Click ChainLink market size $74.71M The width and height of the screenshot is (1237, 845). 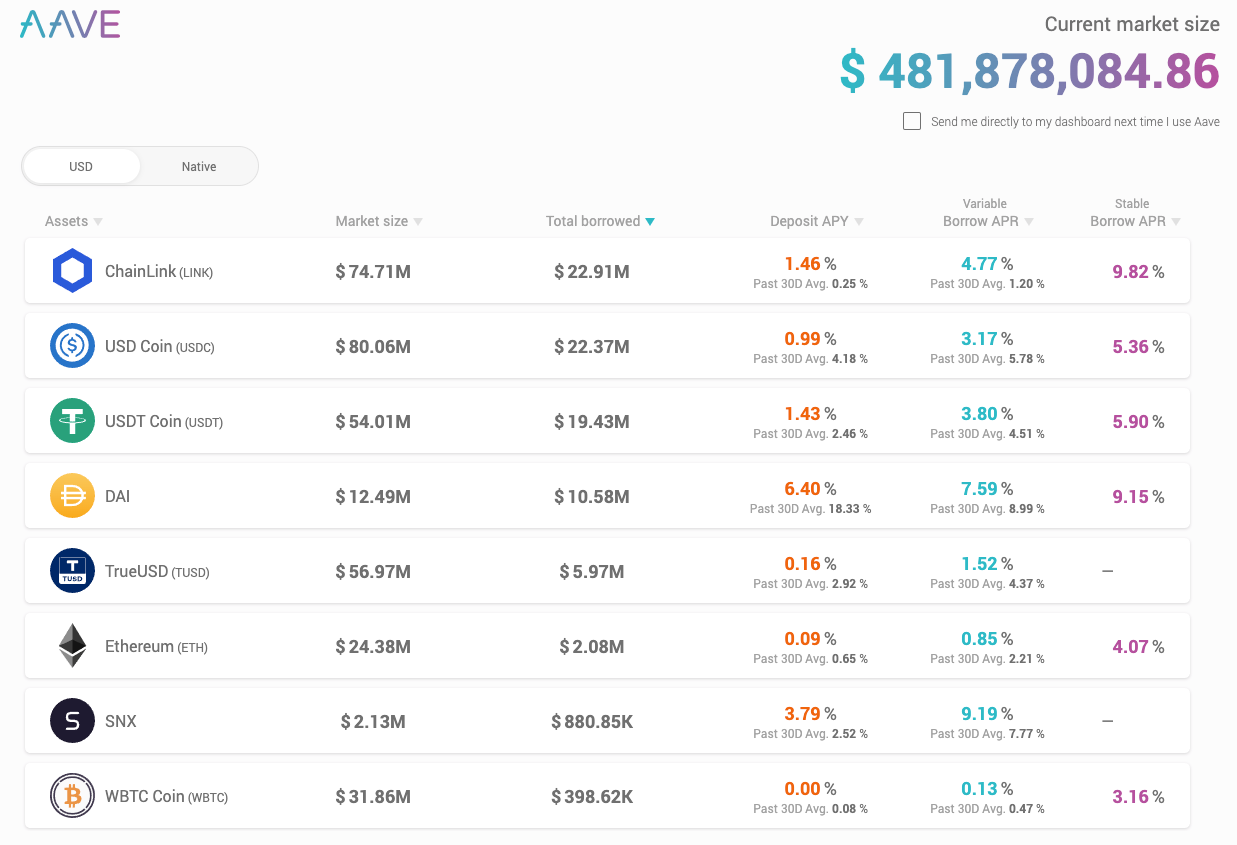click(373, 271)
